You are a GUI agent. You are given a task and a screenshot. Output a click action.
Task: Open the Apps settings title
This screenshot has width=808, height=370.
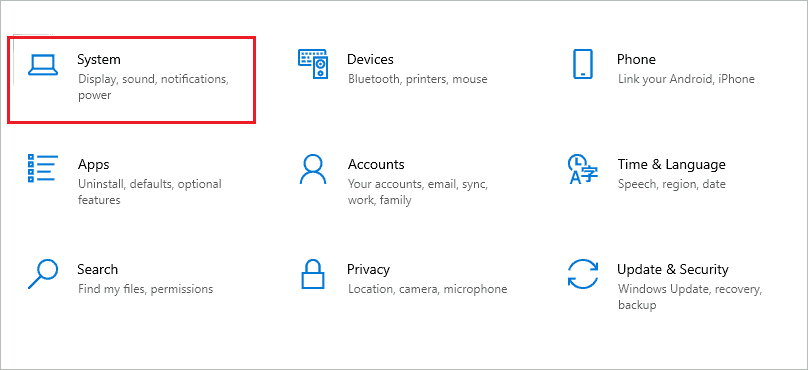93,165
